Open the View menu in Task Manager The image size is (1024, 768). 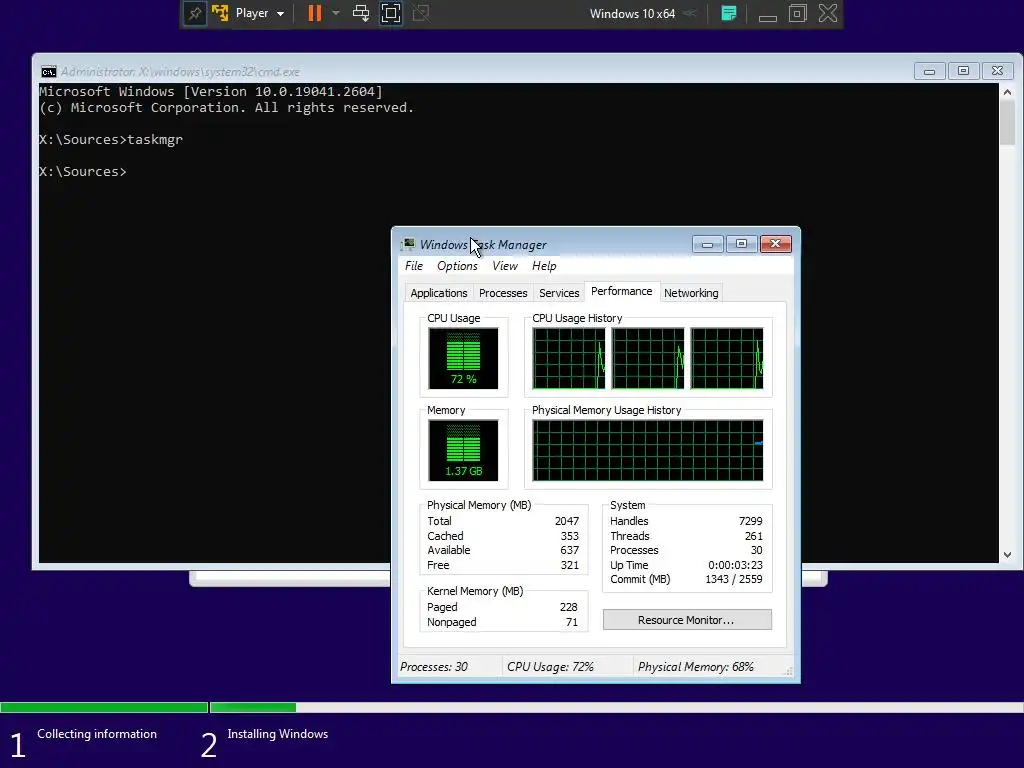pyautogui.click(x=505, y=266)
